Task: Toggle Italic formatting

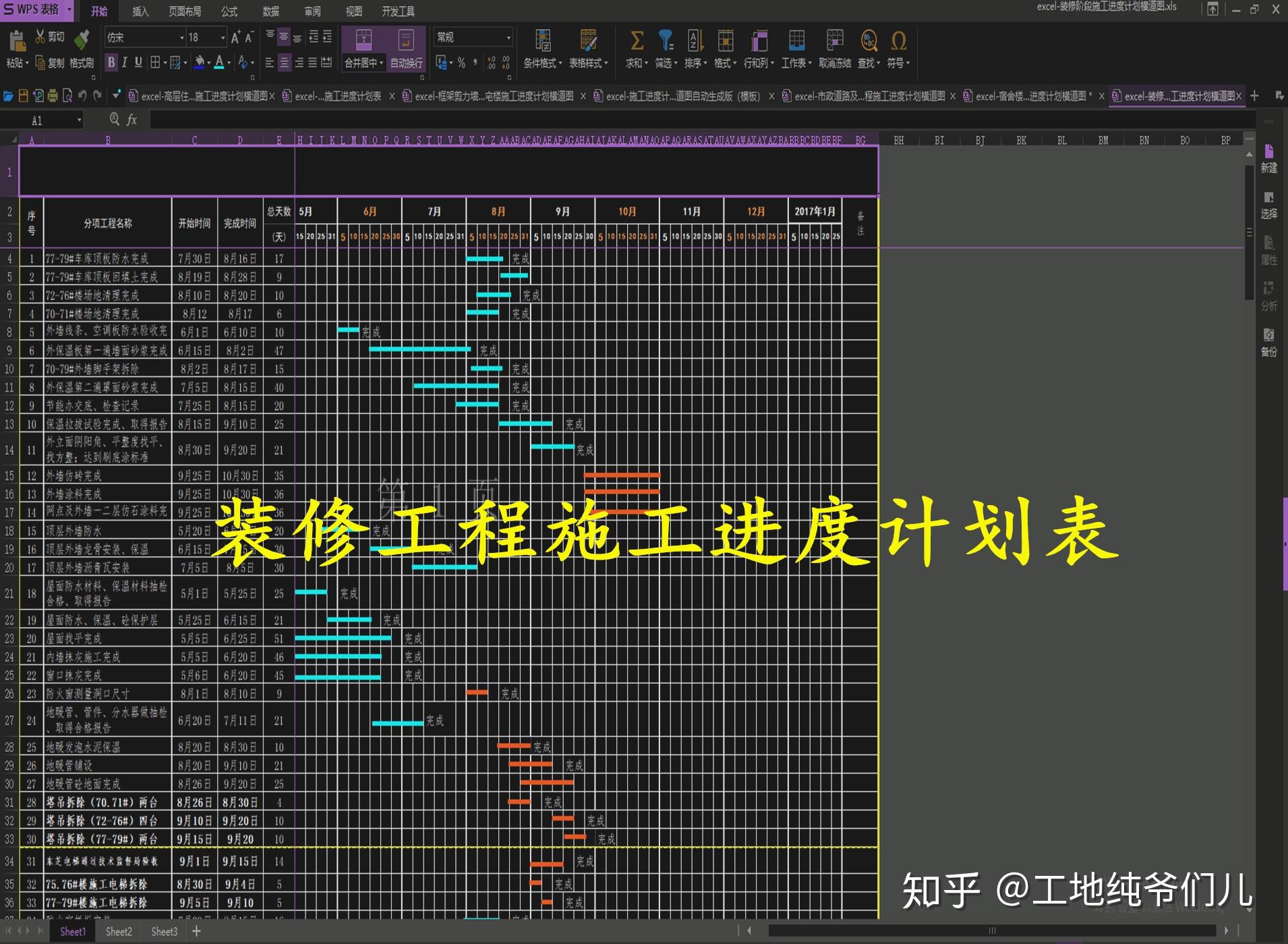Action: (125, 63)
